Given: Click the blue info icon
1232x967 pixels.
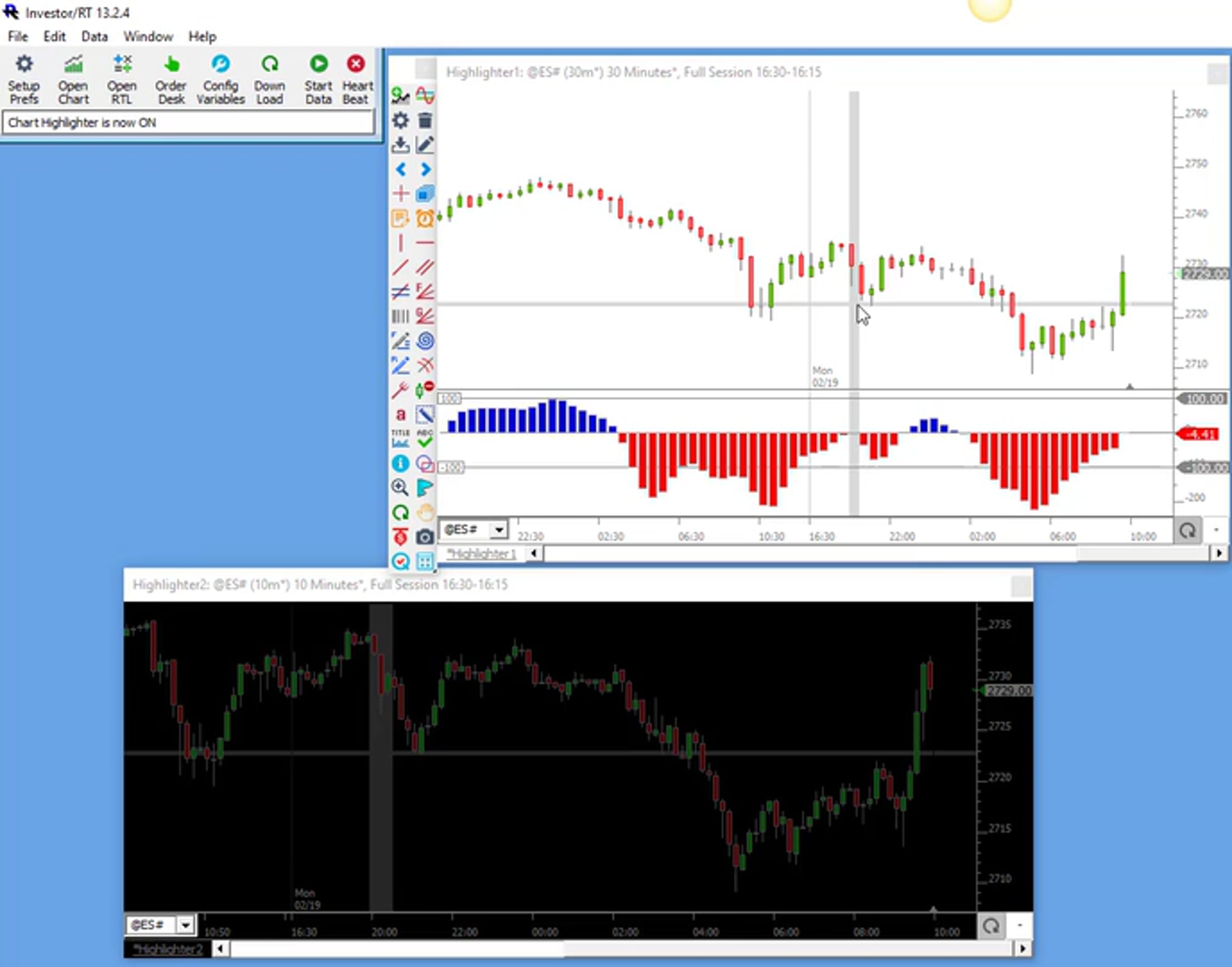Looking at the screenshot, I should click(400, 463).
